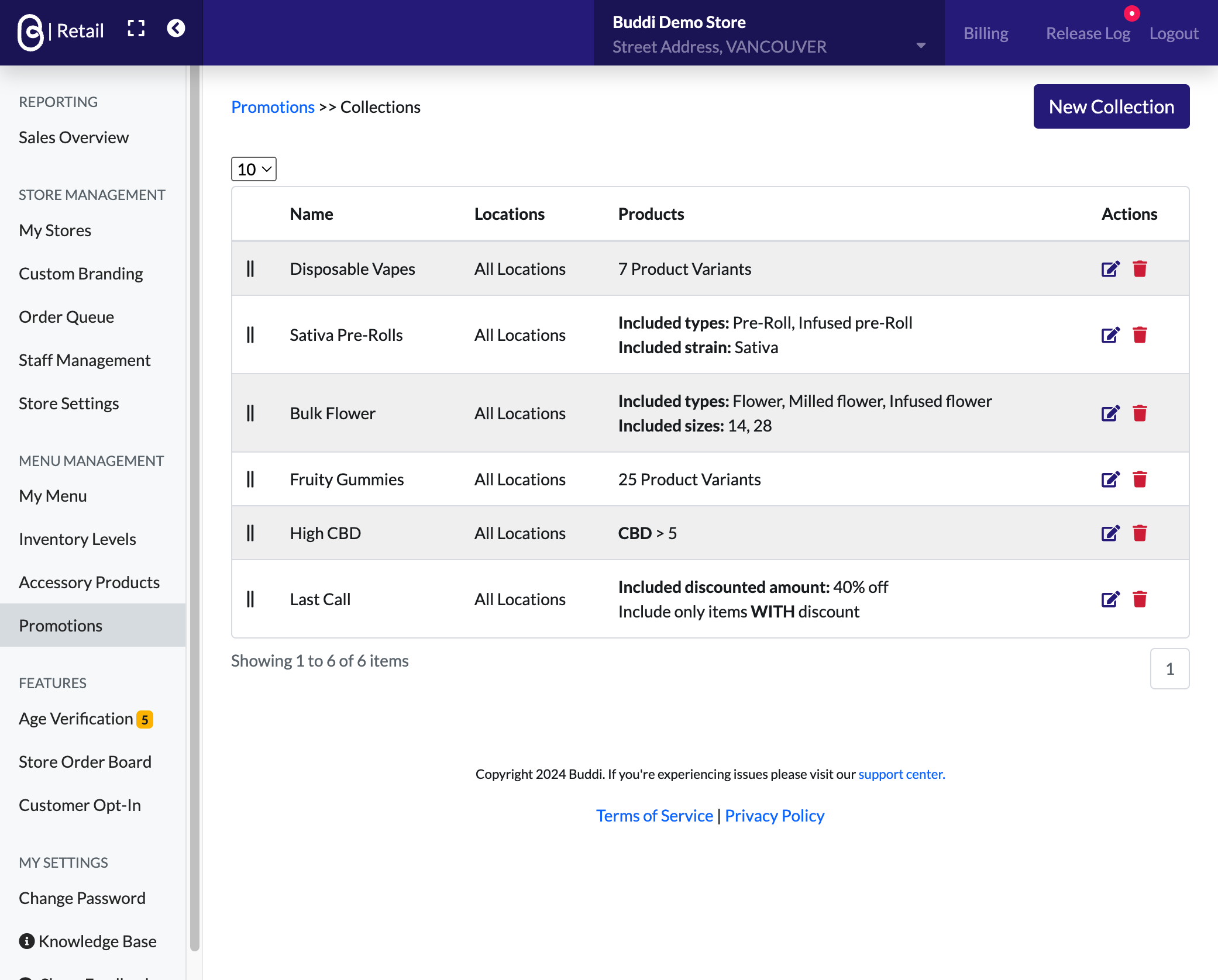Edit the Fruity Gummies collection
The width and height of the screenshot is (1218, 980).
[x=1110, y=479]
